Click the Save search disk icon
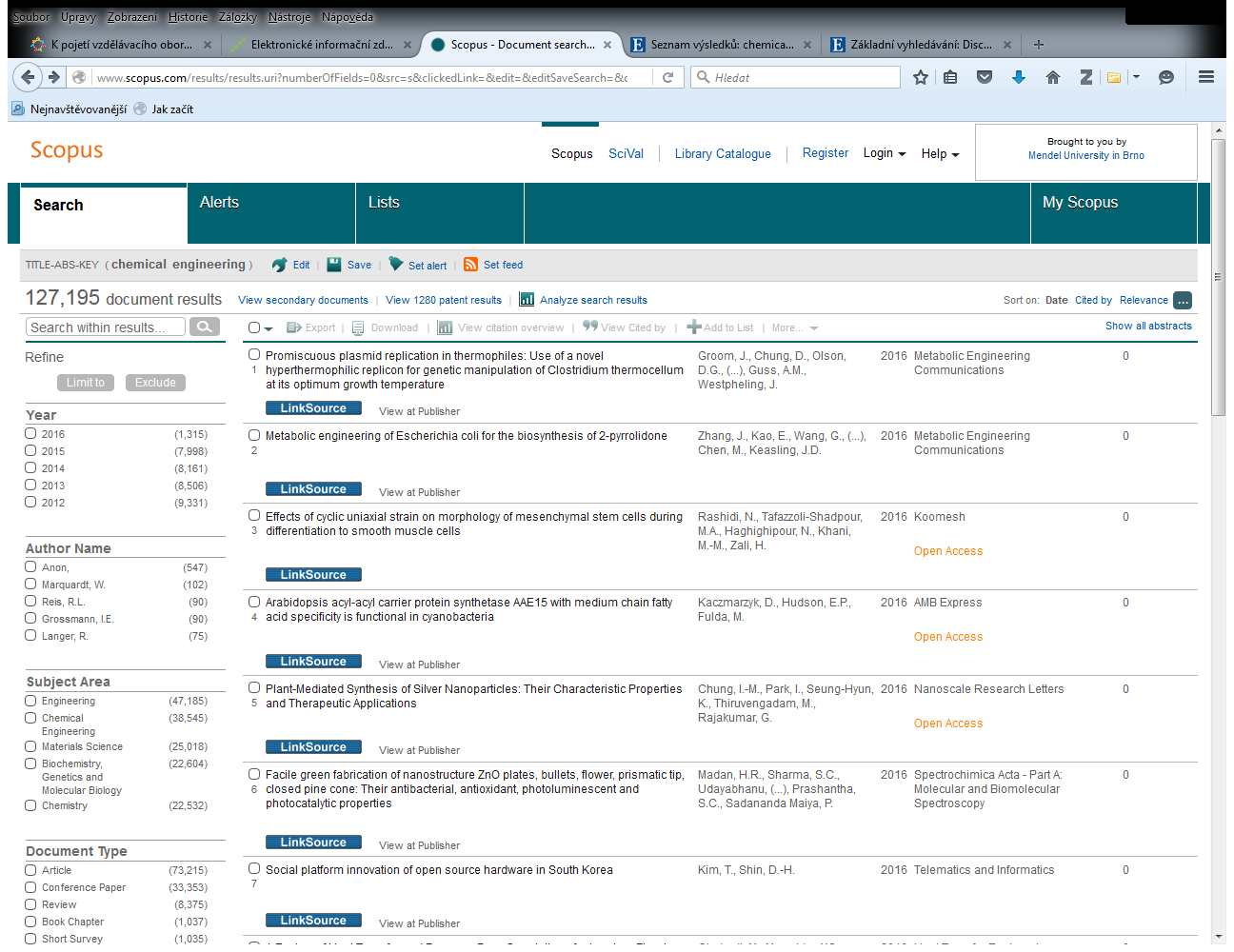1234x952 pixels. pos(334,265)
